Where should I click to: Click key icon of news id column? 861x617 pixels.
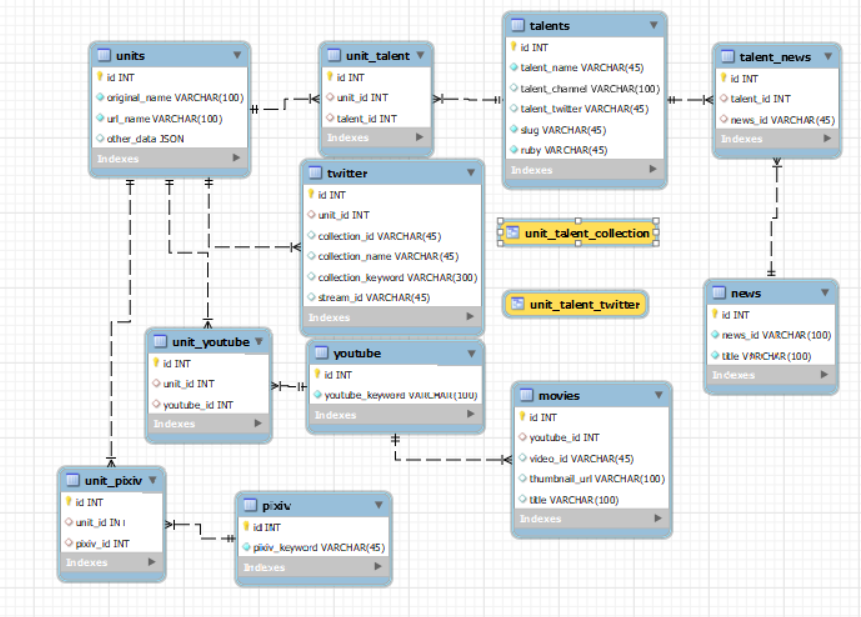715,313
